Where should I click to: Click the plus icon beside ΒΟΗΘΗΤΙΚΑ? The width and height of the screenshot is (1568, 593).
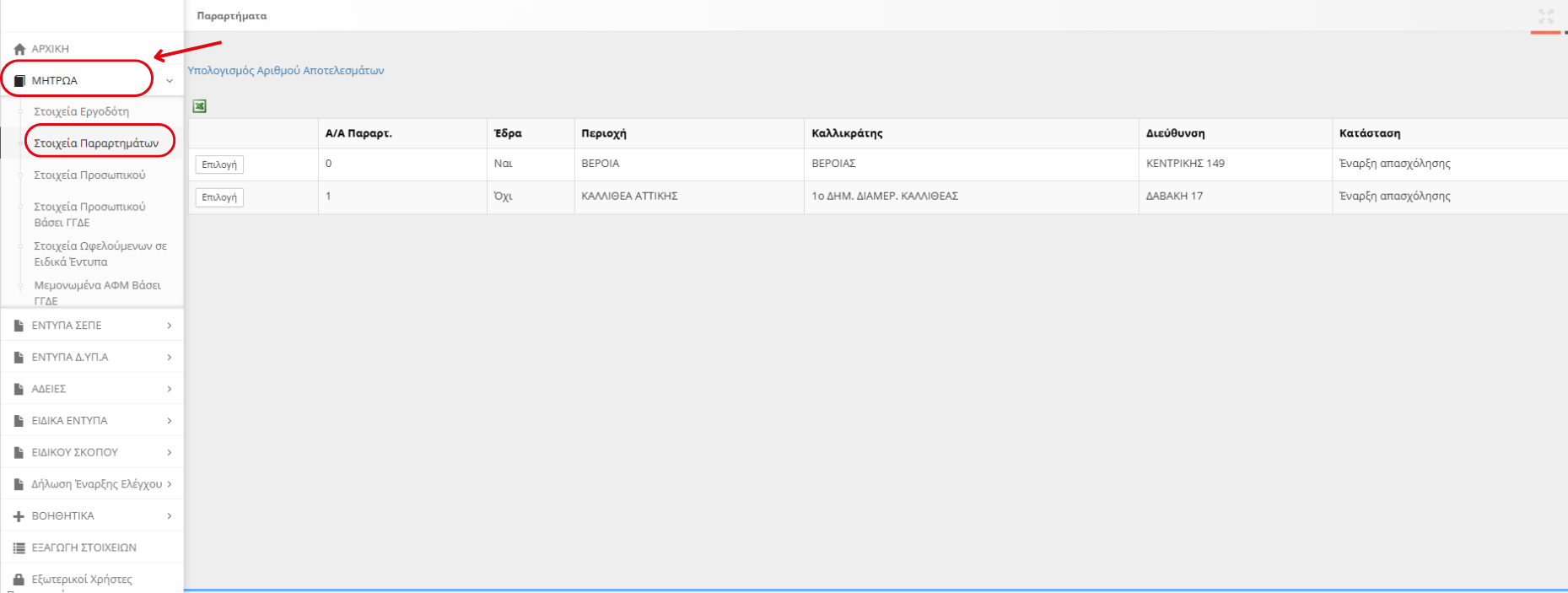[x=19, y=516]
